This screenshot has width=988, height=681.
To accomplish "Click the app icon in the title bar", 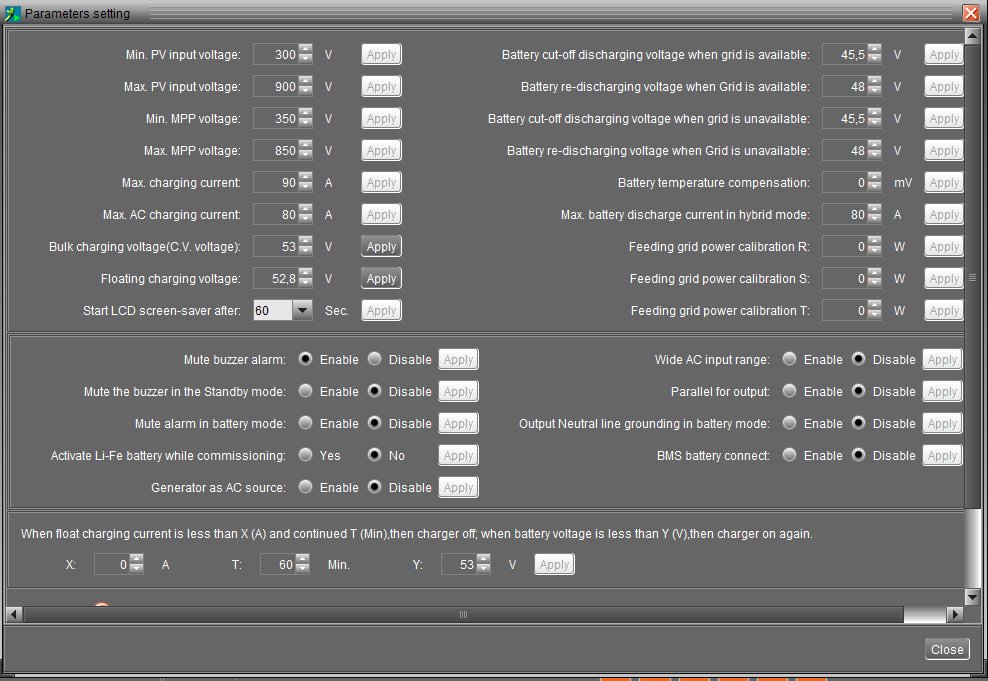I will click(x=12, y=13).
